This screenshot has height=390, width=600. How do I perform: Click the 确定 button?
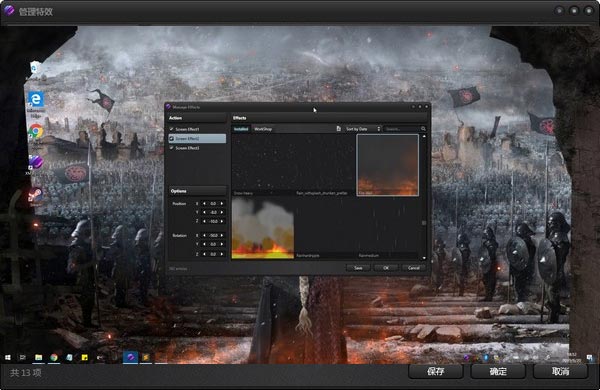[498, 371]
